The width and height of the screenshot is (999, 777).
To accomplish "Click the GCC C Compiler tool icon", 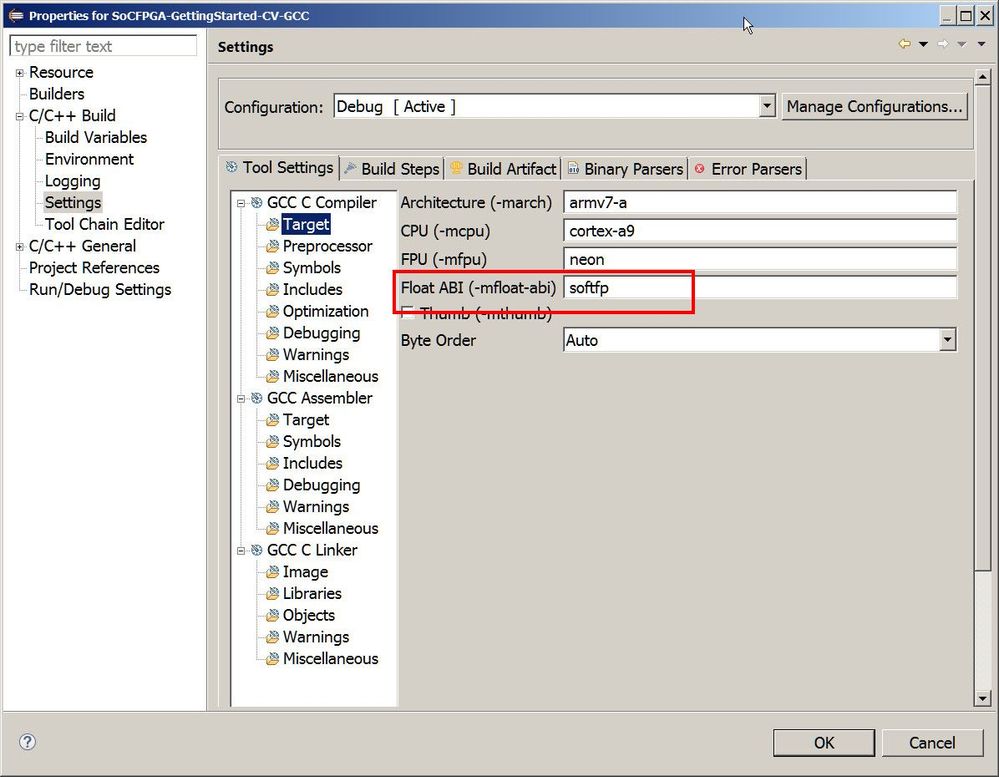I will (x=257, y=203).
